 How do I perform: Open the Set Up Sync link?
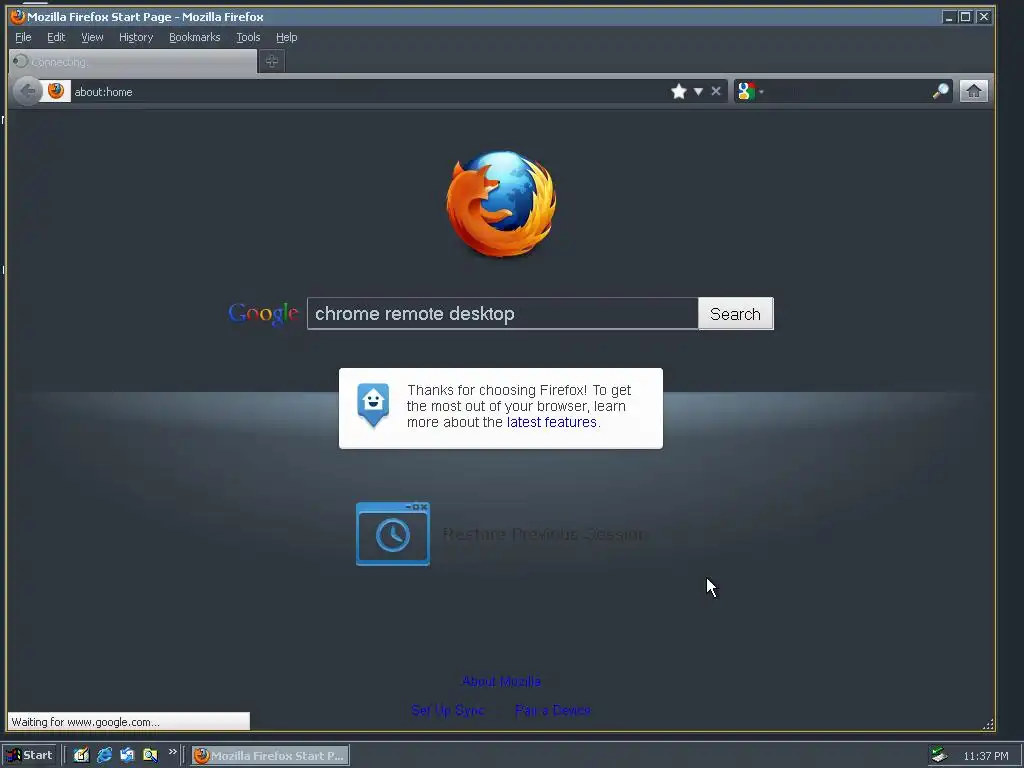point(447,710)
